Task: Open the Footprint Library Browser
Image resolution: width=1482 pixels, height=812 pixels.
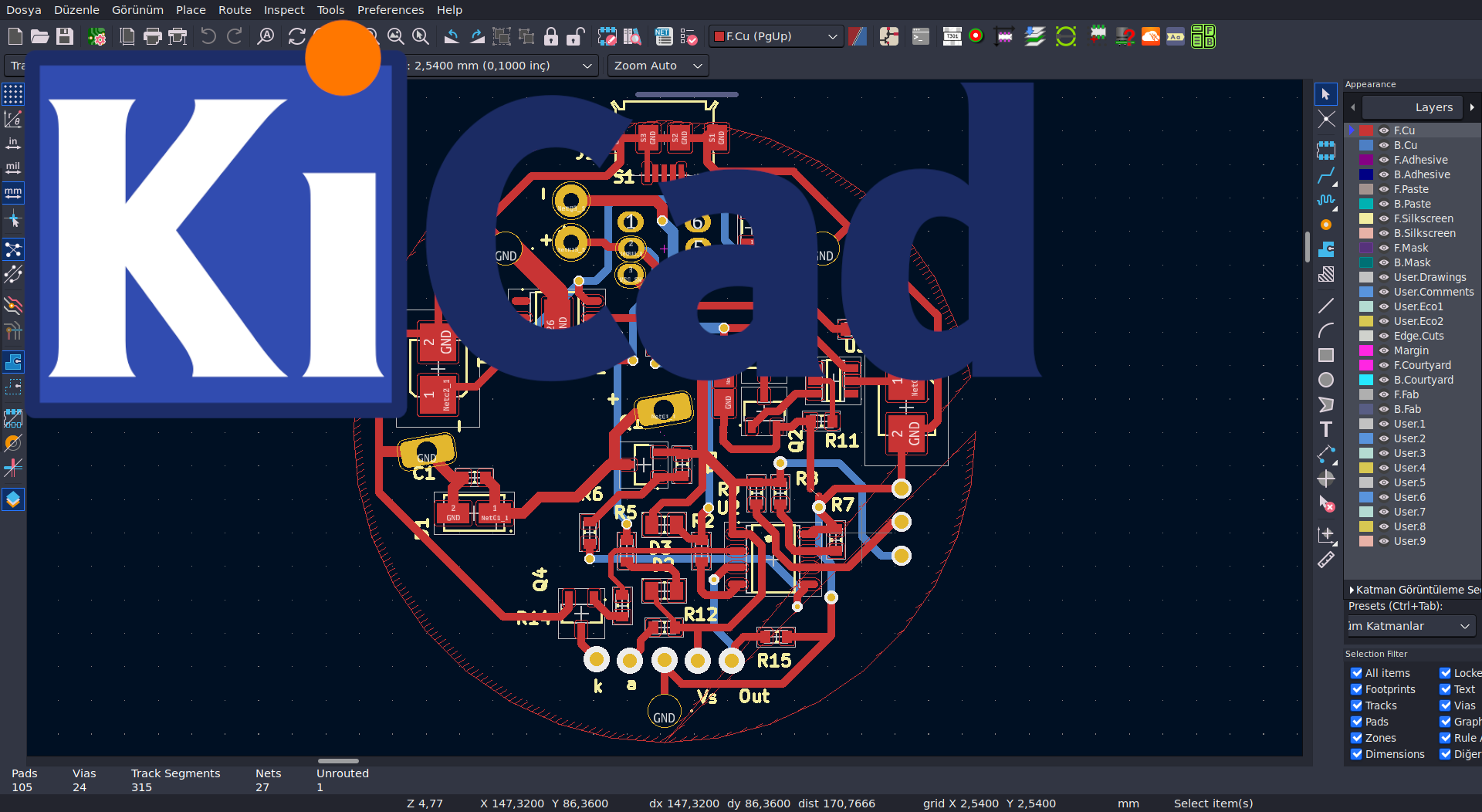Action: 632,36
